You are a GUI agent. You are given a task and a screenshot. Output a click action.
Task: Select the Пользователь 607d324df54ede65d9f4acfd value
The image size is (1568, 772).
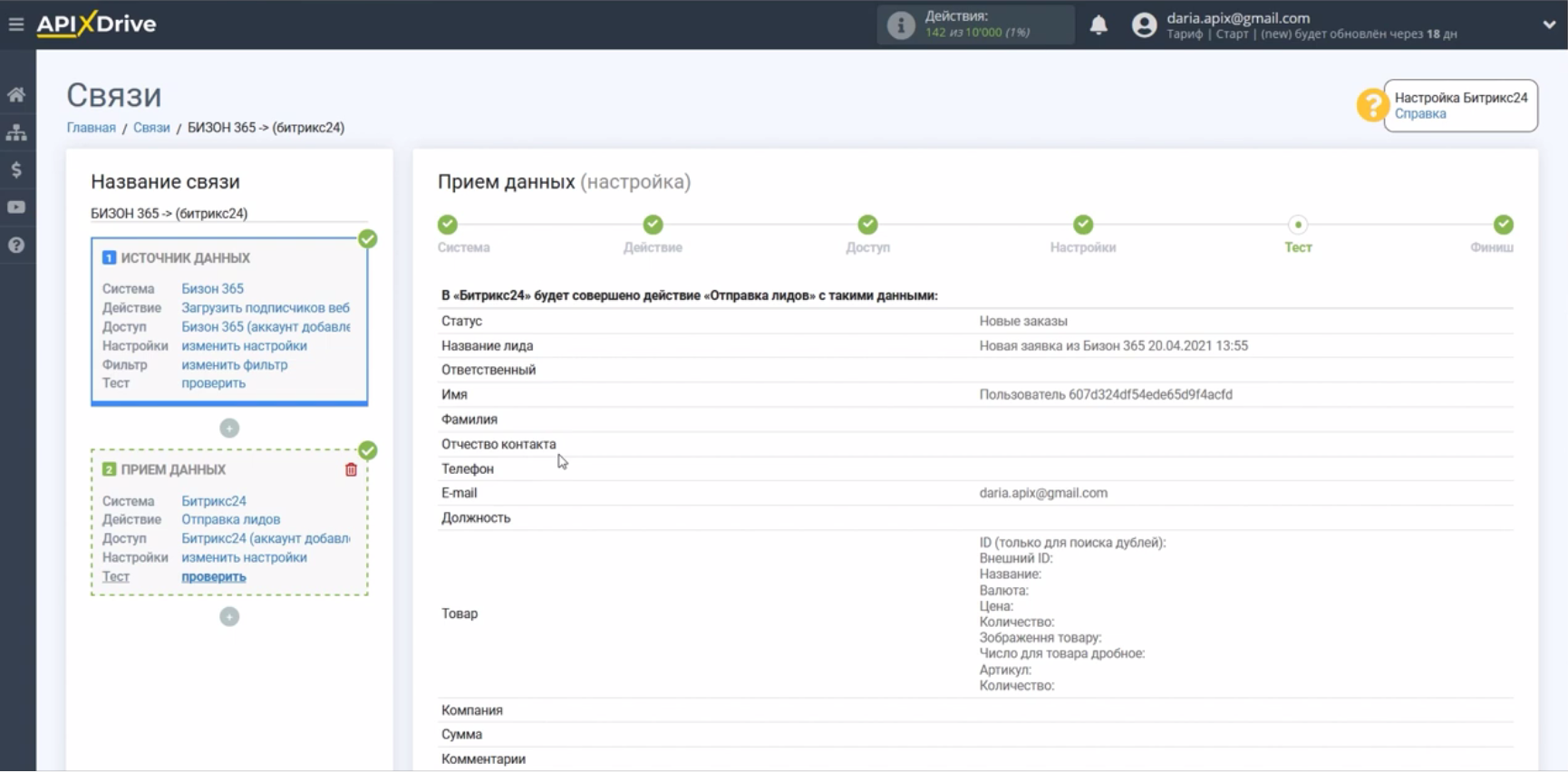click(x=1106, y=395)
